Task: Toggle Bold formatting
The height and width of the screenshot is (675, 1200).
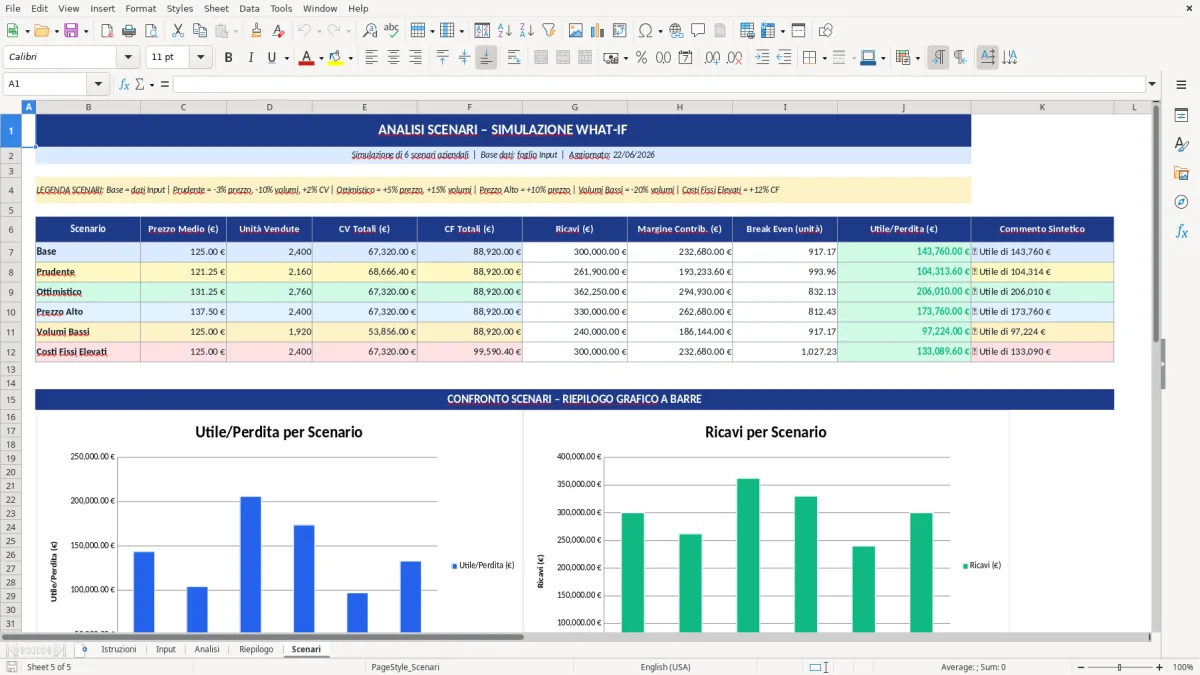Action: click(228, 58)
